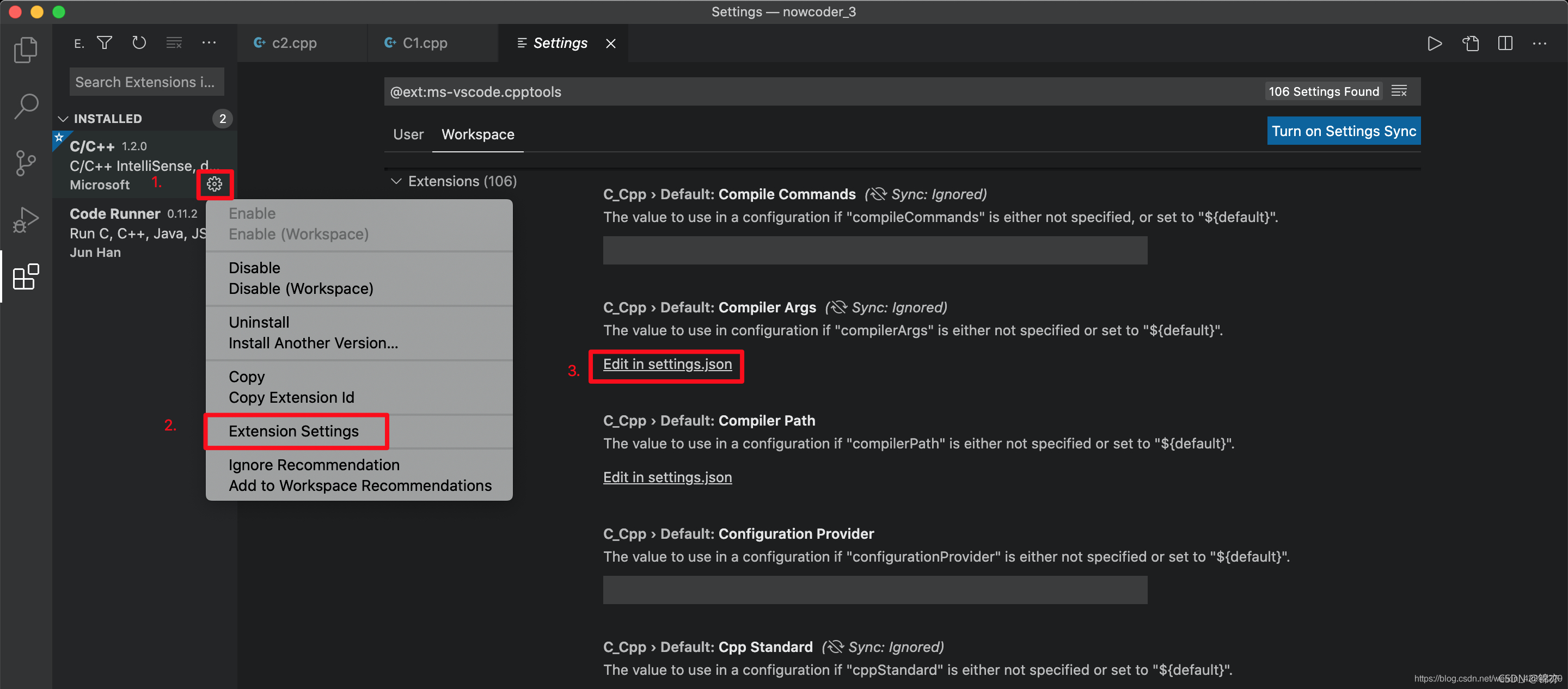This screenshot has height=689, width=1568.
Task: Choose Extension Settings from context menu
Action: 293,431
